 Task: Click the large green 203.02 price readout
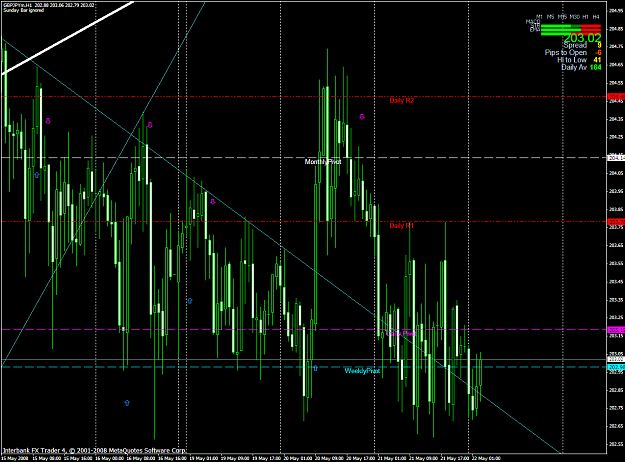coord(582,38)
